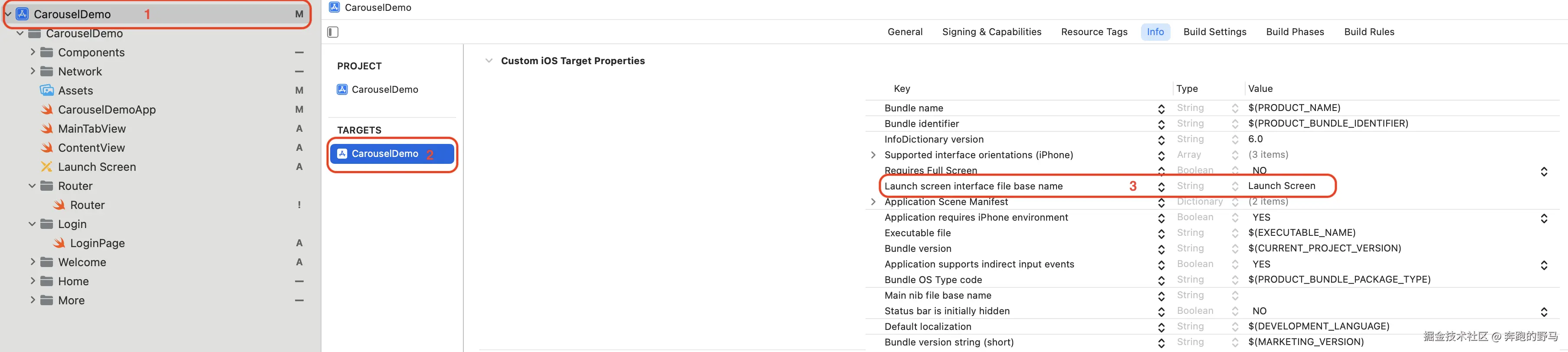The width and height of the screenshot is (1568, 352).
Task: Click the LoginPage Swift file icon
Action: [x=59, y=243]
